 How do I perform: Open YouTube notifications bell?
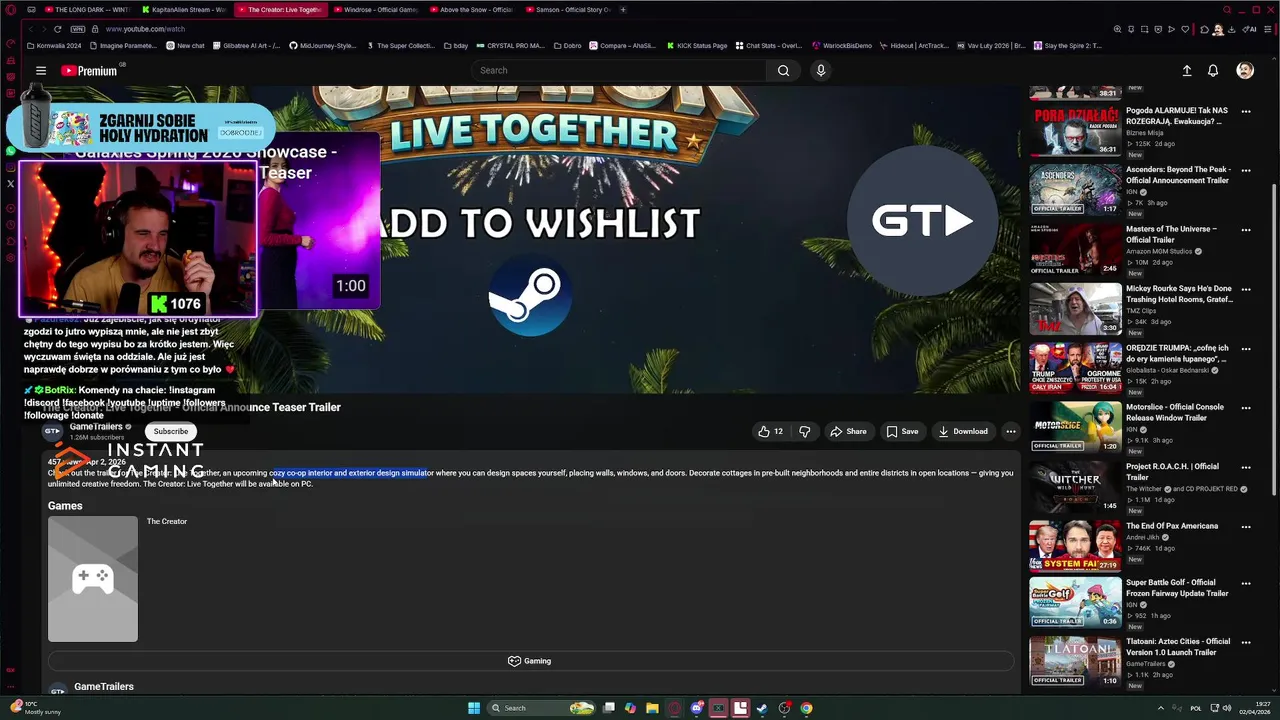[x=1213, y=71]
